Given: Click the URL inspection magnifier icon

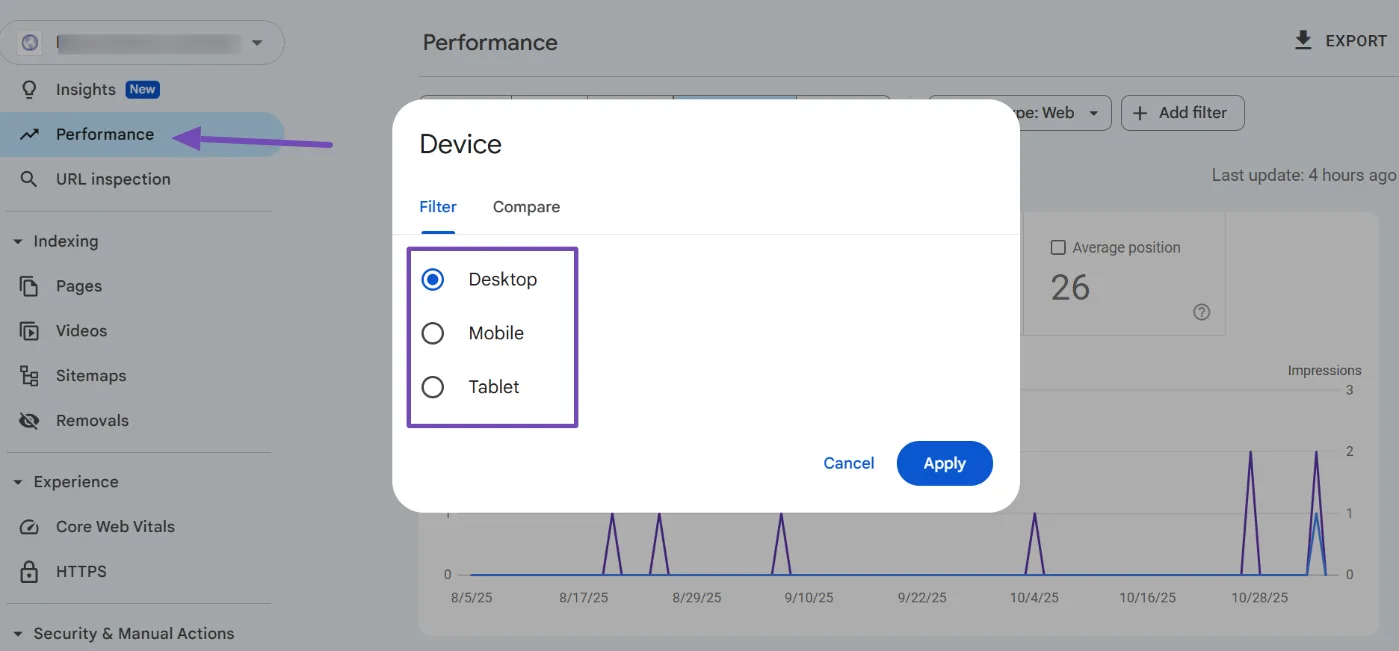Looking at the screenshot, I should (29, 180).
